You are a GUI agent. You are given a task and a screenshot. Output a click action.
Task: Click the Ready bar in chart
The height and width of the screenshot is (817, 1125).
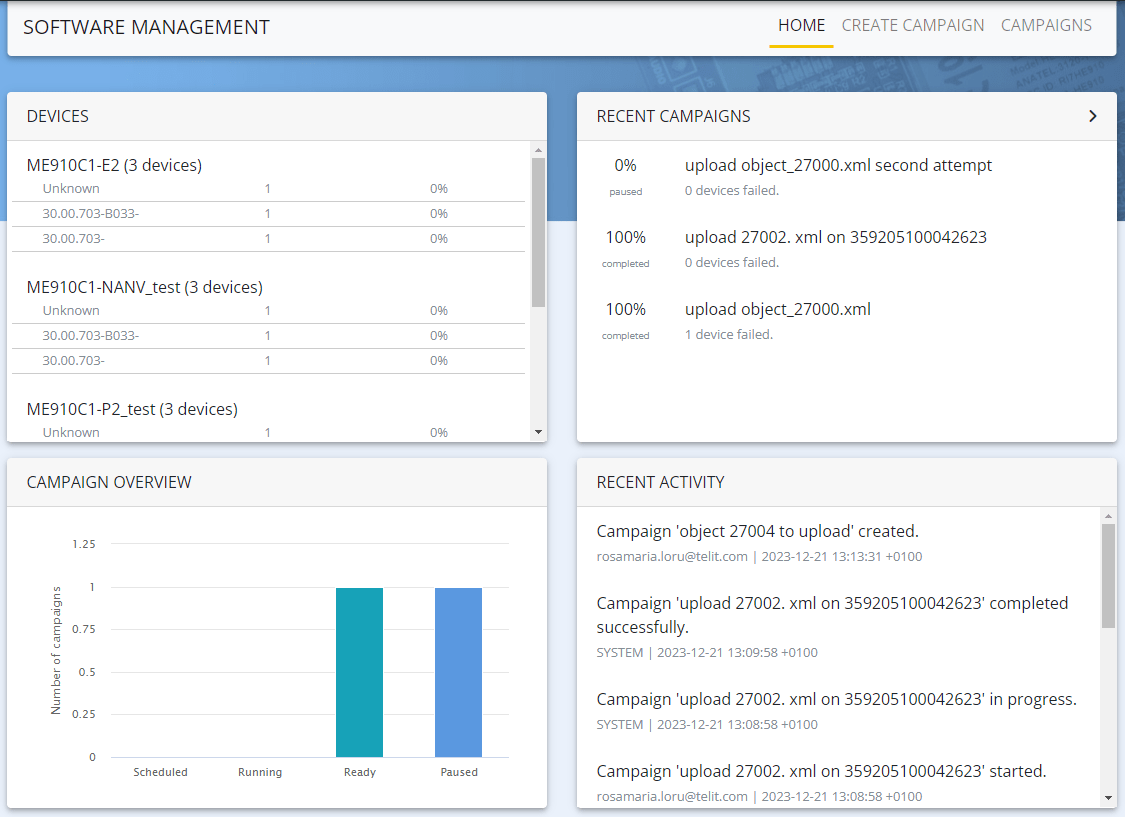(x=359, y=672)
